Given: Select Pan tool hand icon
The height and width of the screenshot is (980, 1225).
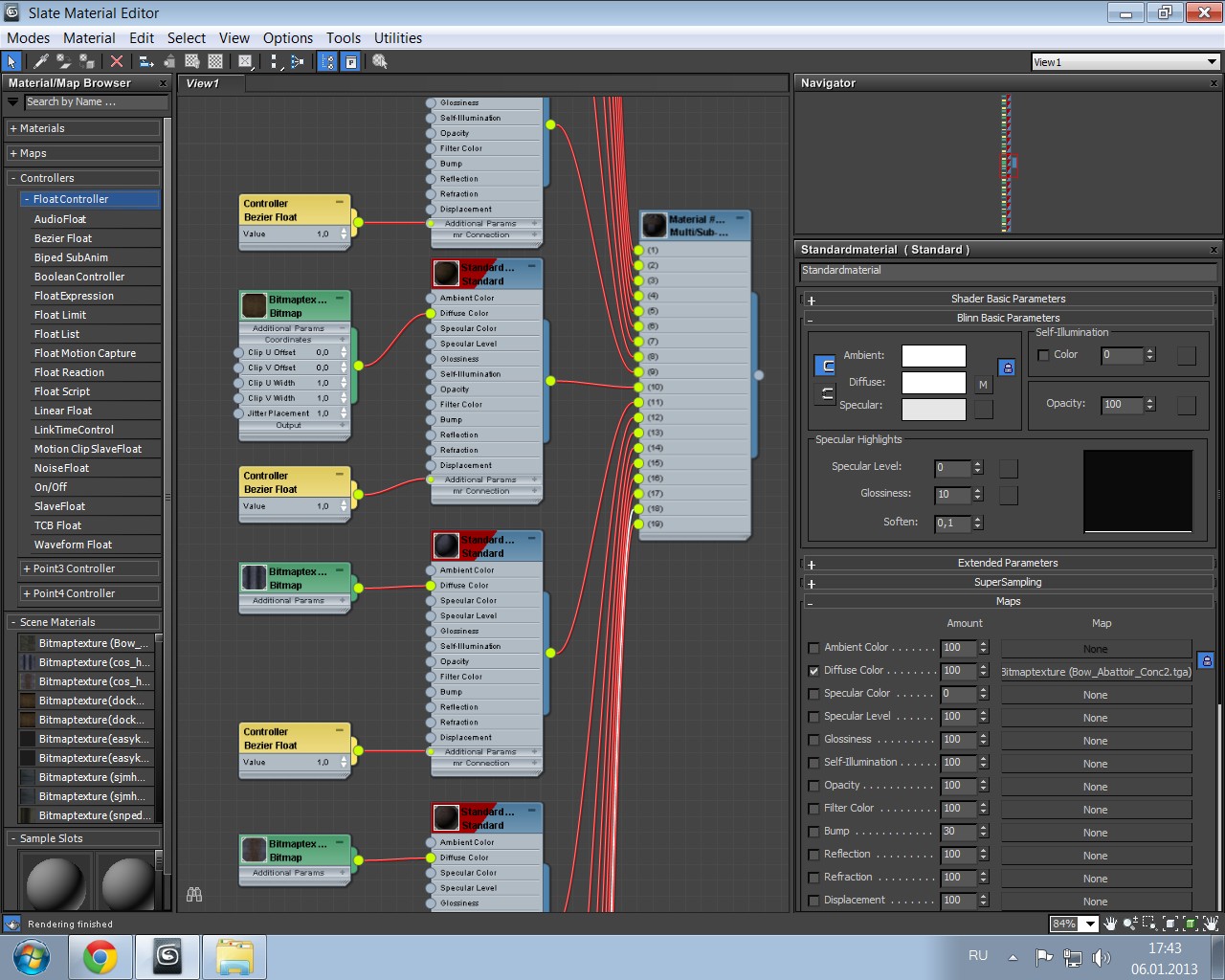Looking at the screenshot, I should 1110,924.
